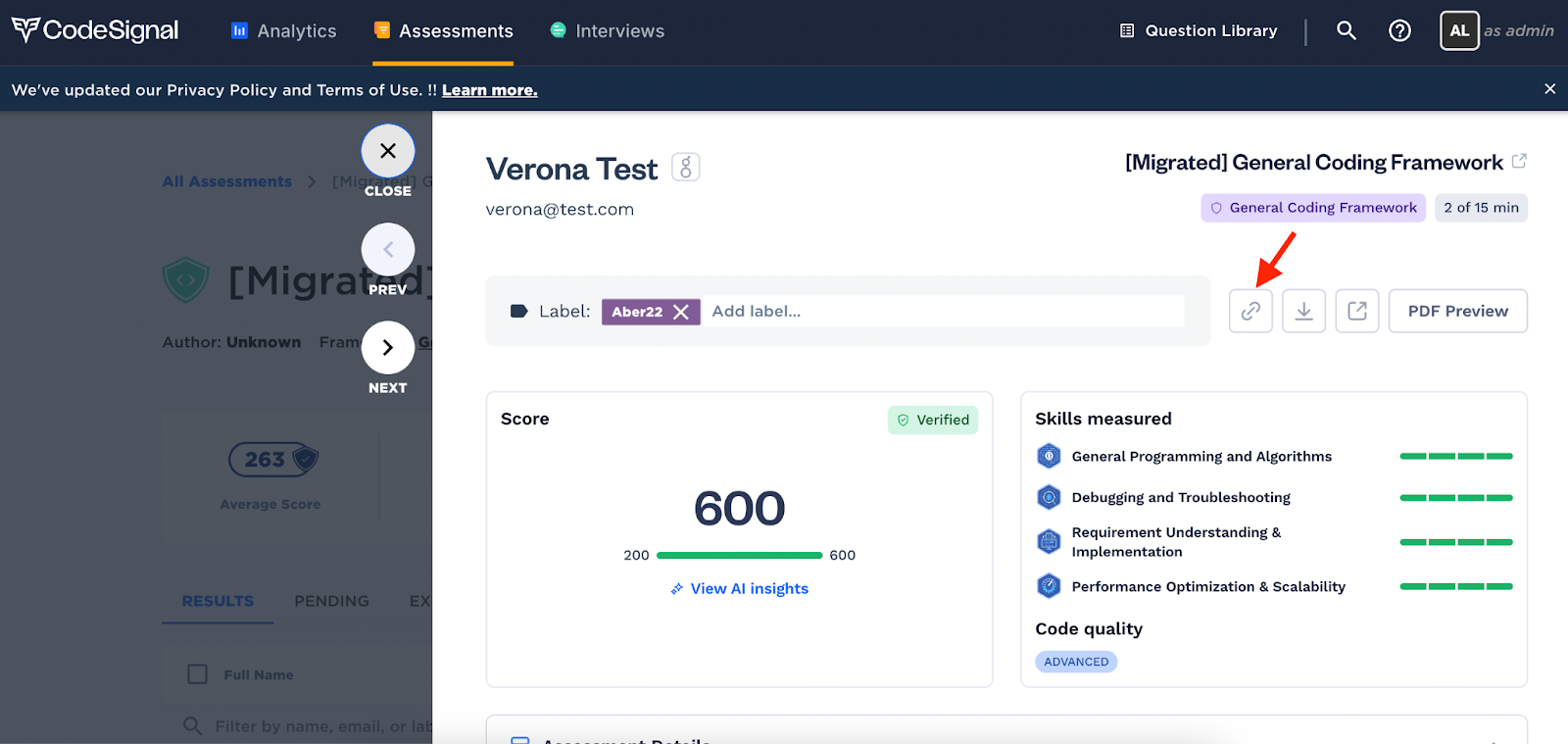Screen dimensions: 1568x744
Task: Open View AI insights
Action: [x=740, y=589]
